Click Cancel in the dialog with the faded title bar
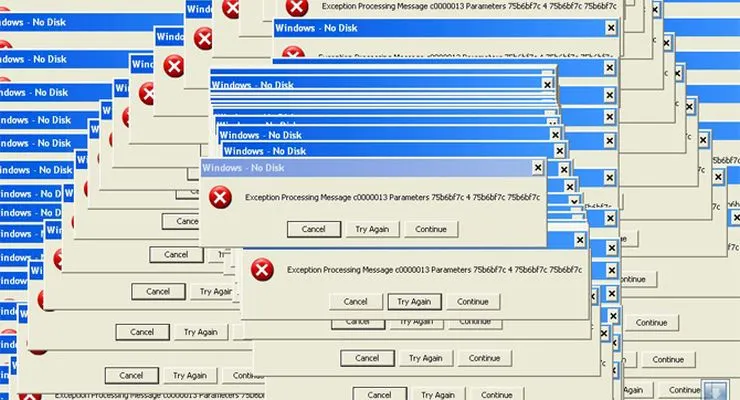The height and width of the screenshot is (400, 740). pyautogui.click(x=314, y=229)
